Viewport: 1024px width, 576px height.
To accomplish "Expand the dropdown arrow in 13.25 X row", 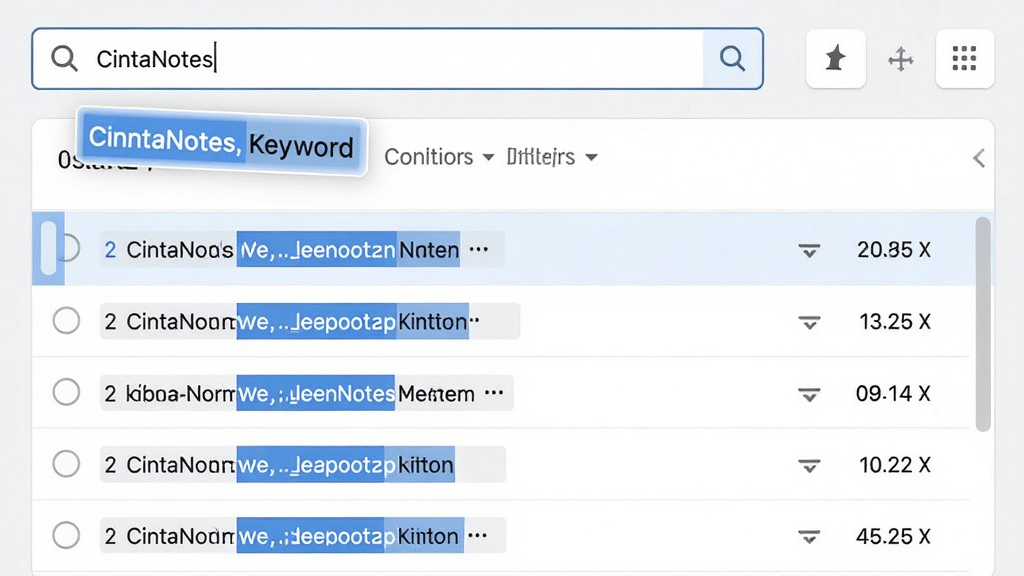I will tap(809, 322).
